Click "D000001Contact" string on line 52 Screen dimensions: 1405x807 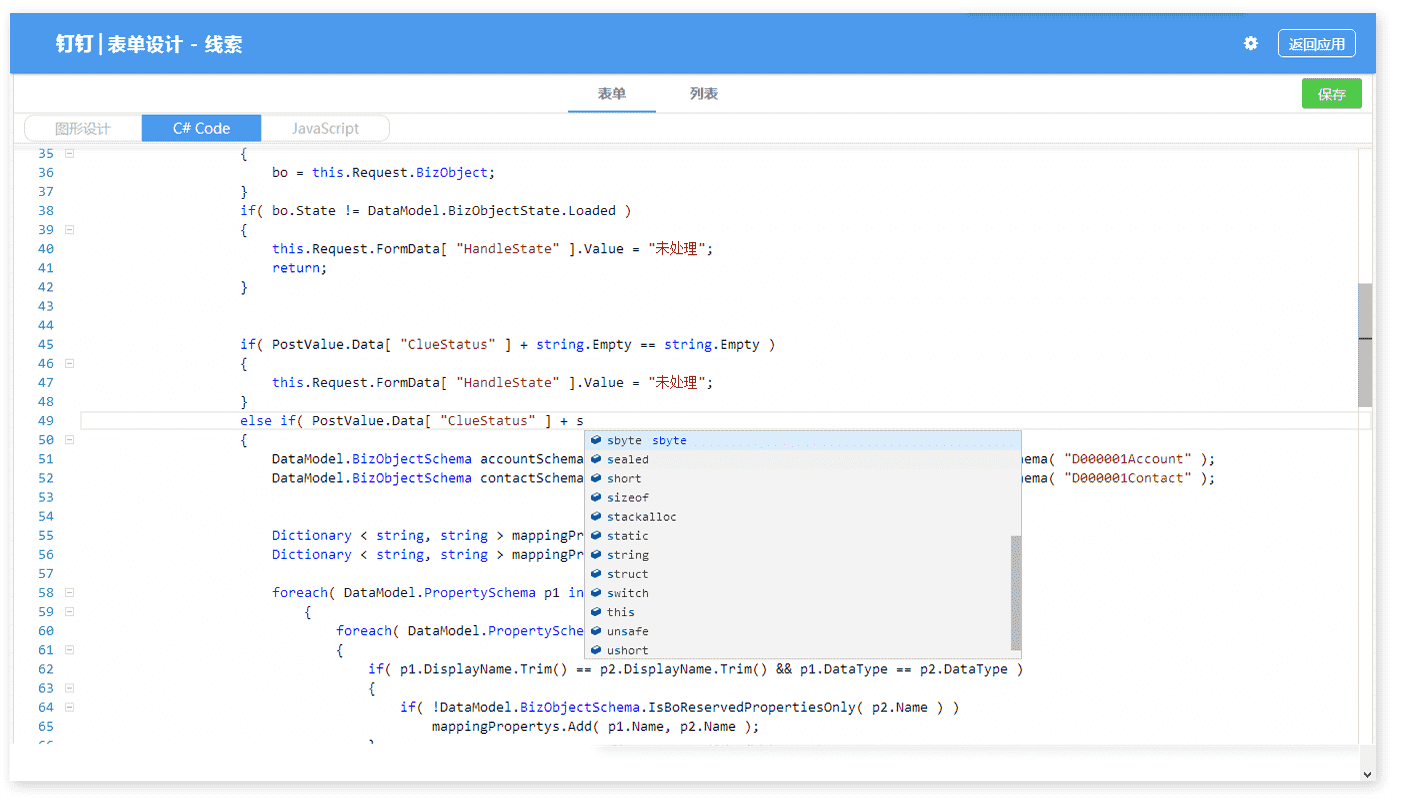1128,478
